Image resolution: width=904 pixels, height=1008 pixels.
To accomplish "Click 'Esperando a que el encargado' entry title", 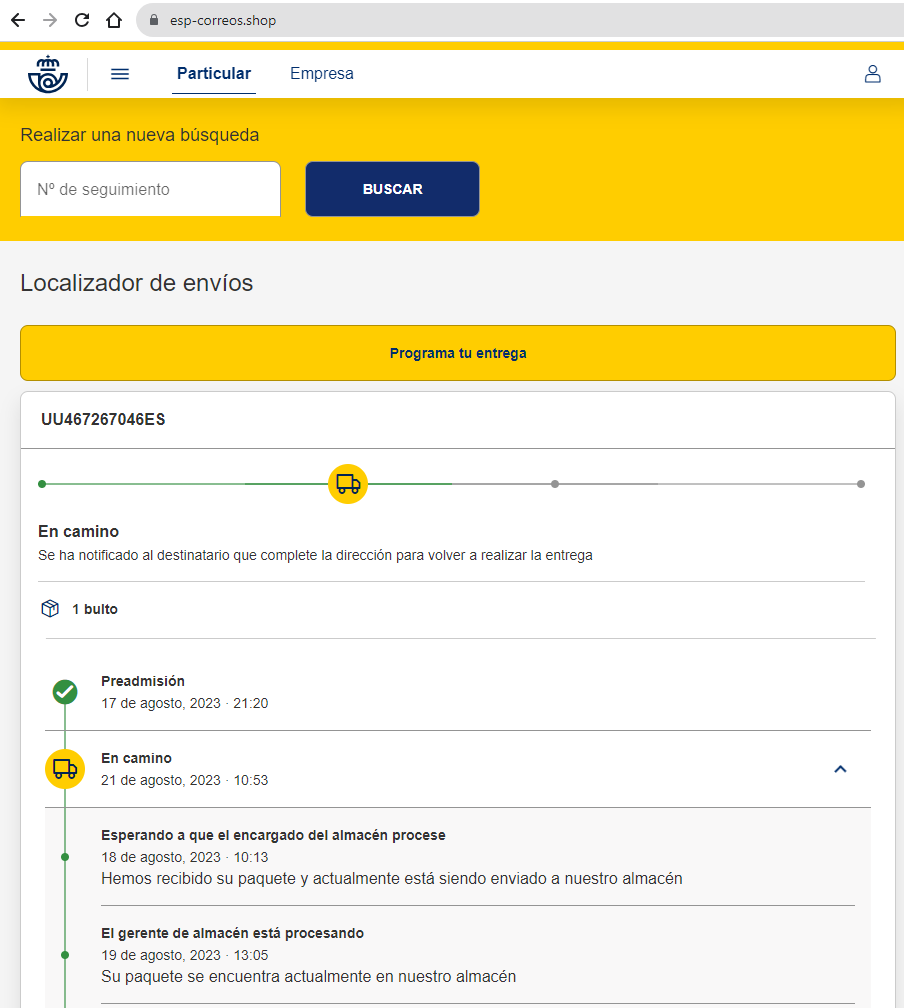I will pyautogui.click(x=273, y=835).
